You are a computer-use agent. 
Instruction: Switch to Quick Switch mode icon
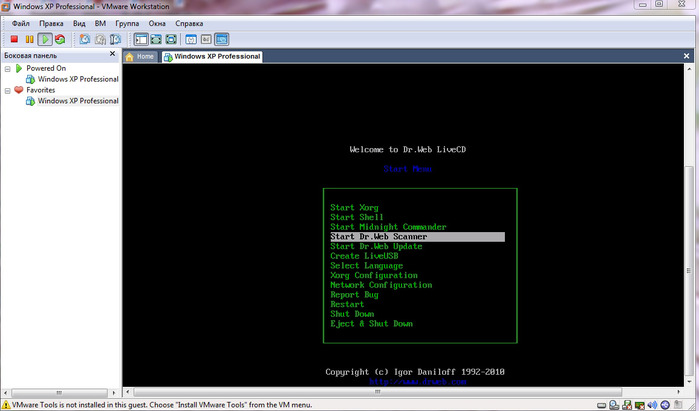(x=156, y=39)
